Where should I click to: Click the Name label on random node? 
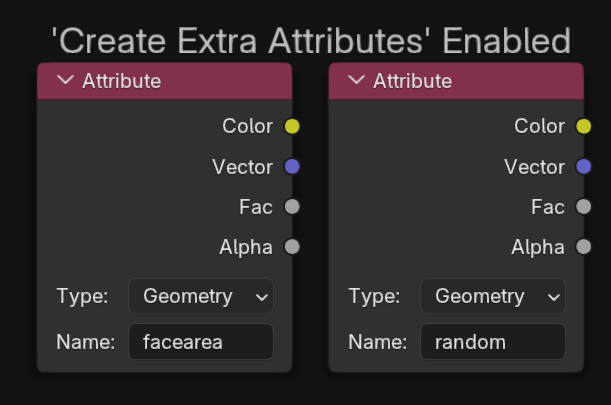377,342
